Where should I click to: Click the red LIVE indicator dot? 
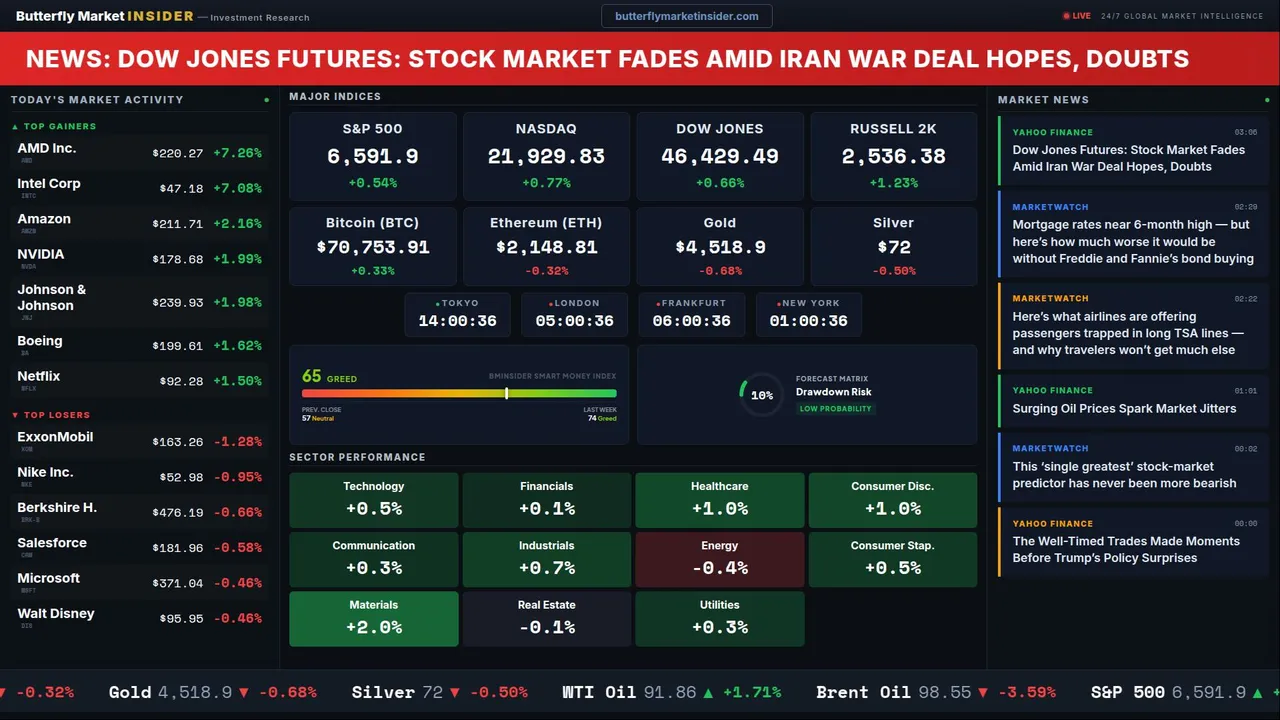1065,16
